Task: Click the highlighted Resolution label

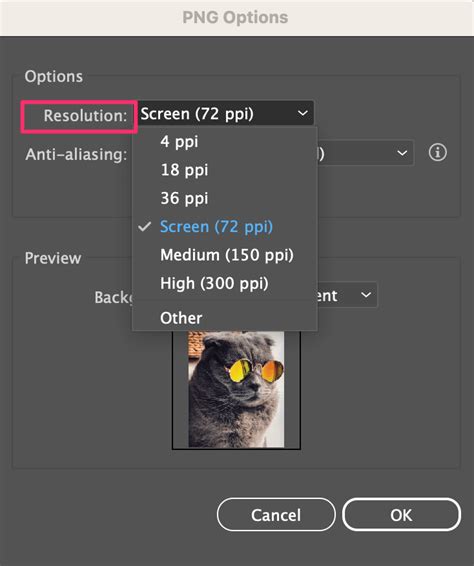Action: 85,116
